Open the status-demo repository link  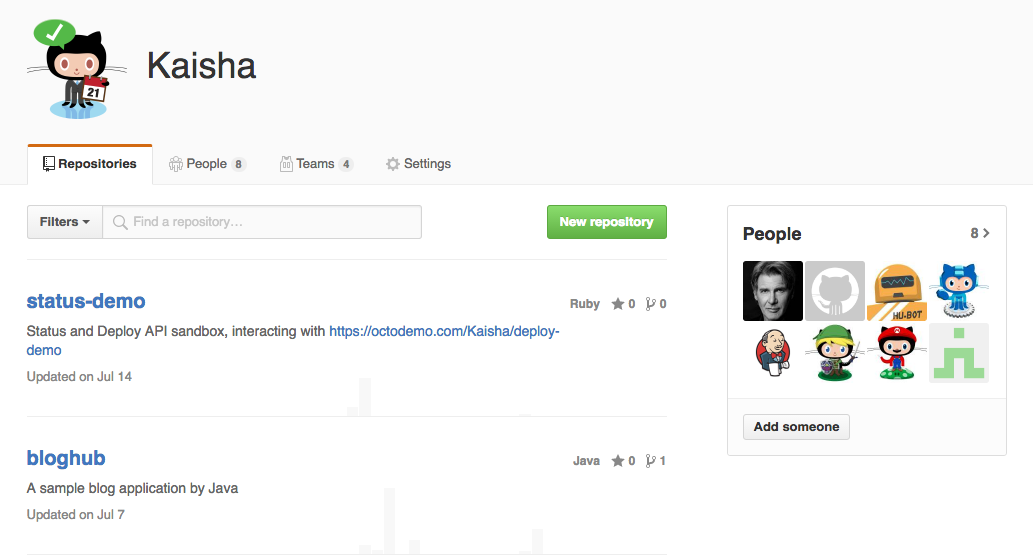(x=86, y=301)
